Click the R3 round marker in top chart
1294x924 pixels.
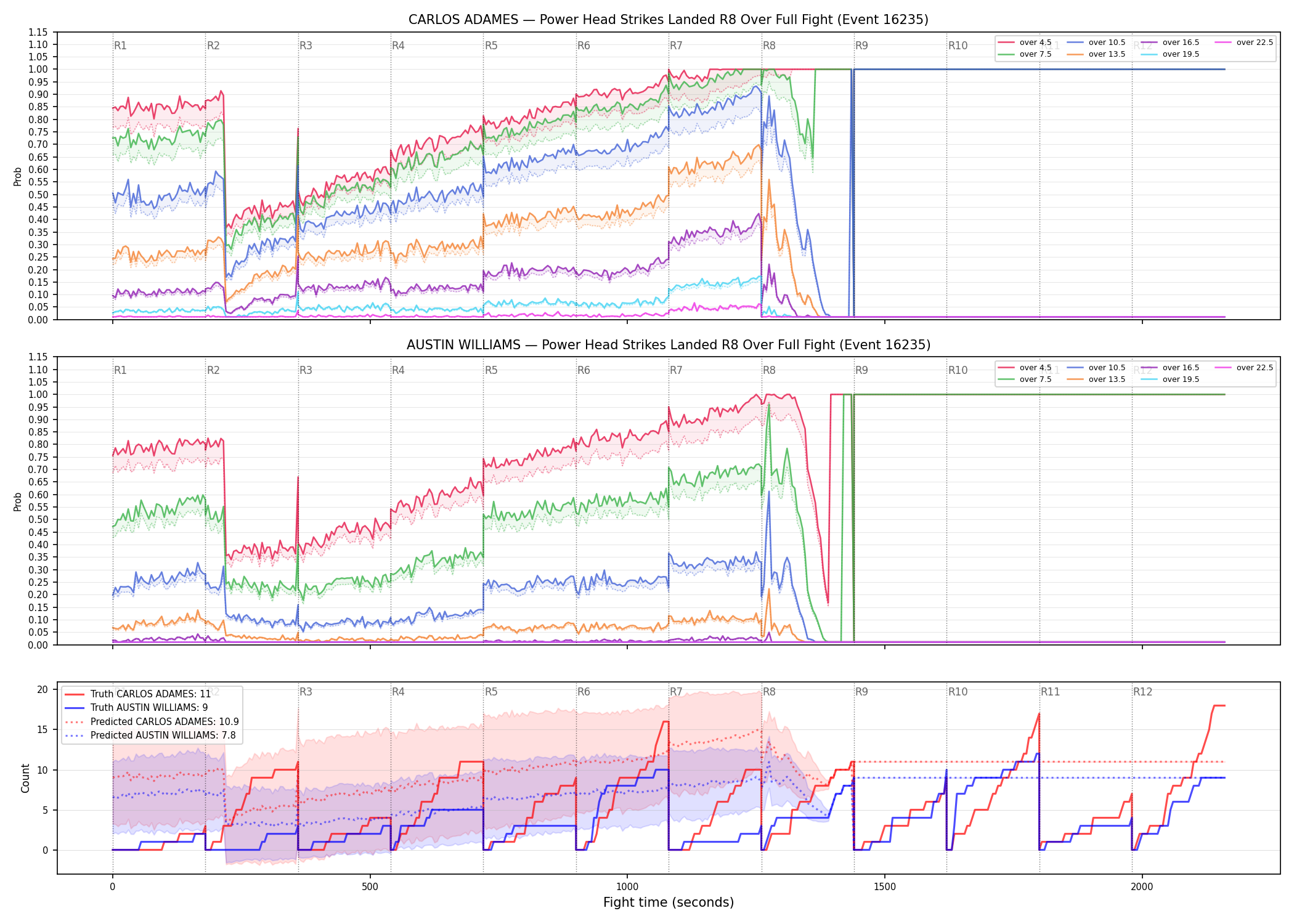click(306, 46)
